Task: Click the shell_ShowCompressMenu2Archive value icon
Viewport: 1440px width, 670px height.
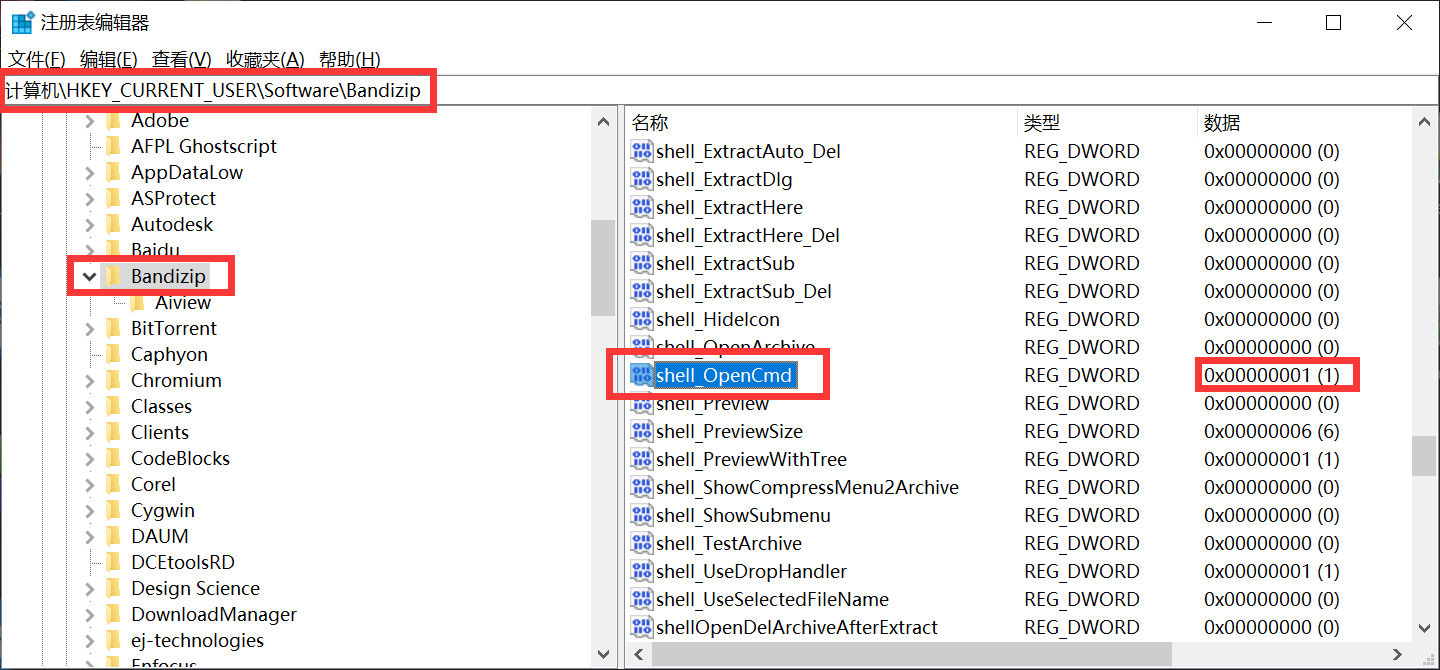Action: (640, 488)
